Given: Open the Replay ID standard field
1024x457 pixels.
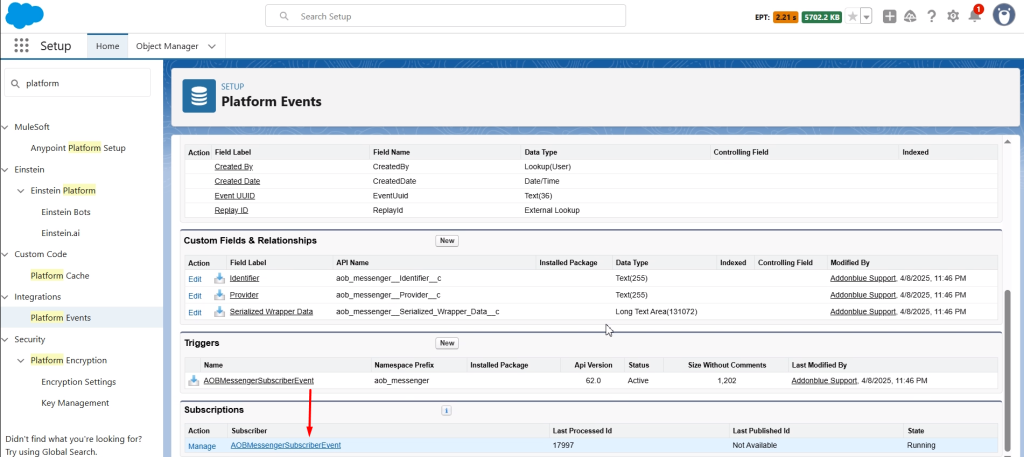Looking at the screenshot, I should tap(231, 210).
